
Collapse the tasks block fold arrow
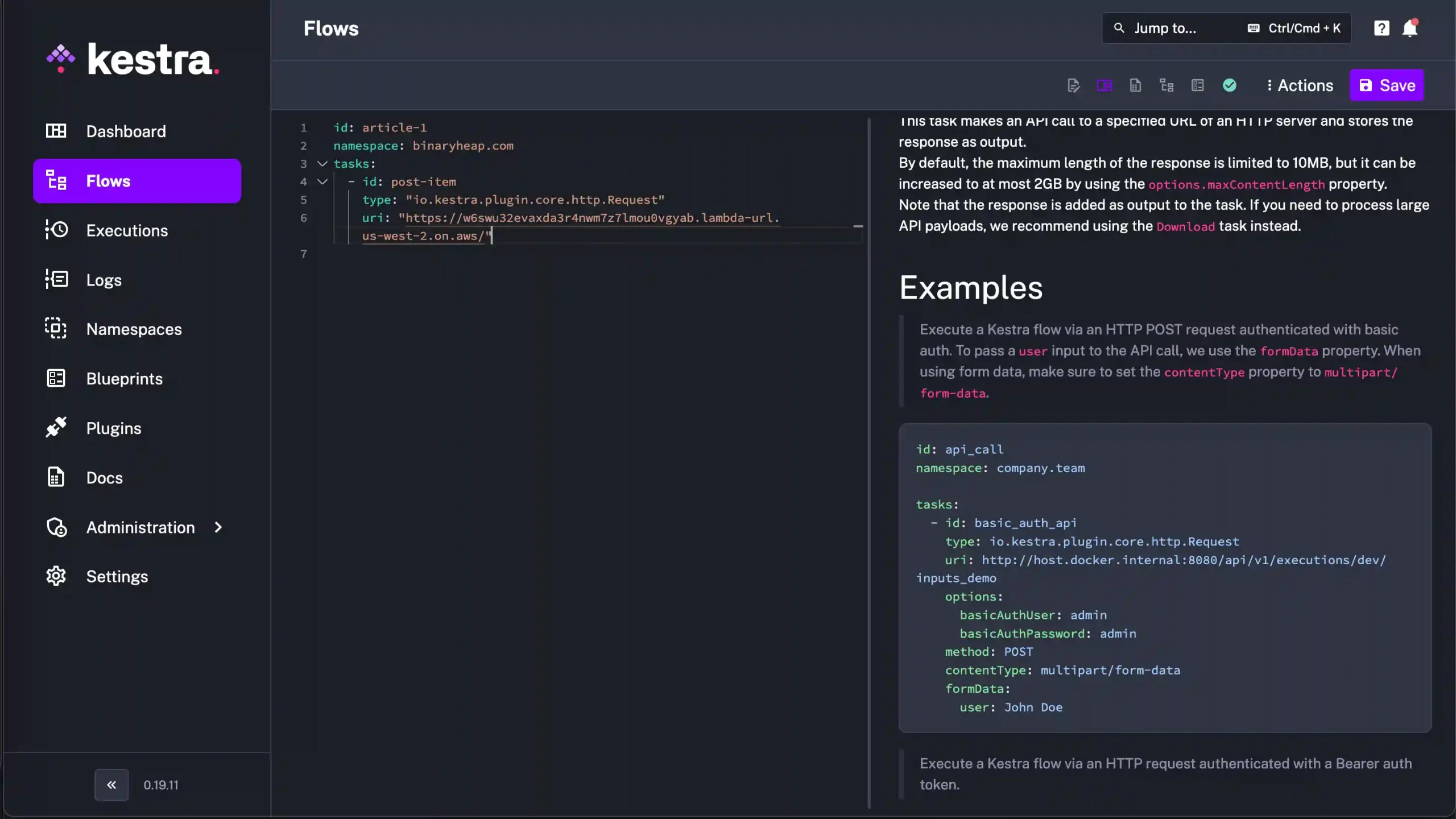pos(322,164)
